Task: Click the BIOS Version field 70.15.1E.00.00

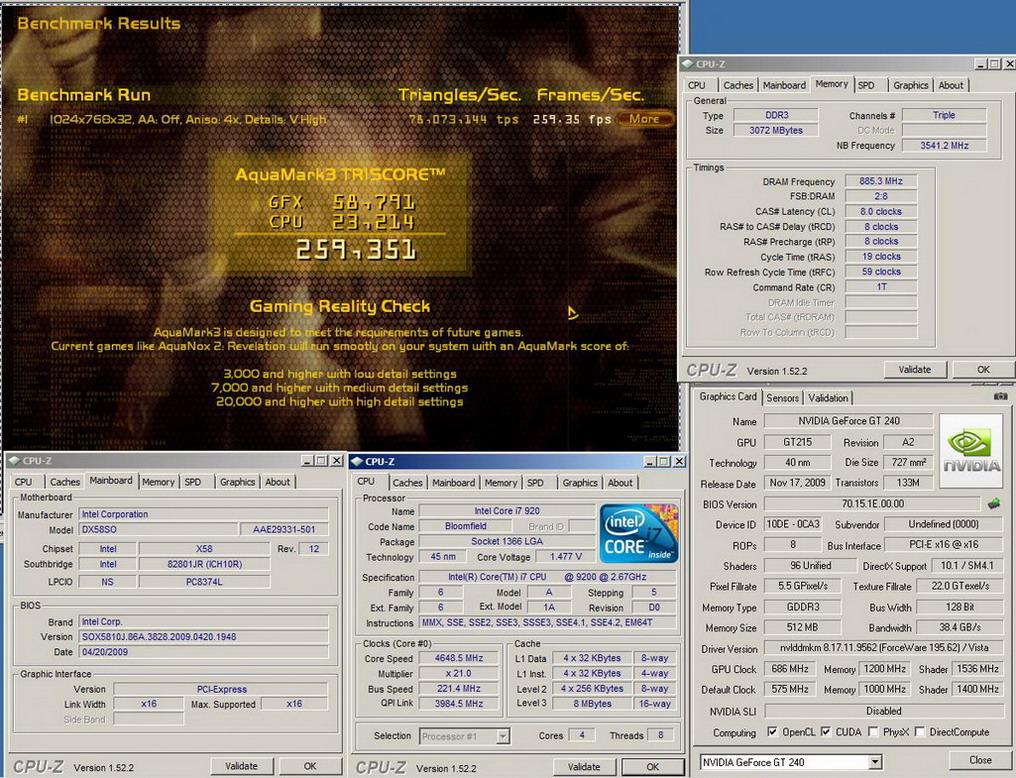Action: click(x=872, y=503)
